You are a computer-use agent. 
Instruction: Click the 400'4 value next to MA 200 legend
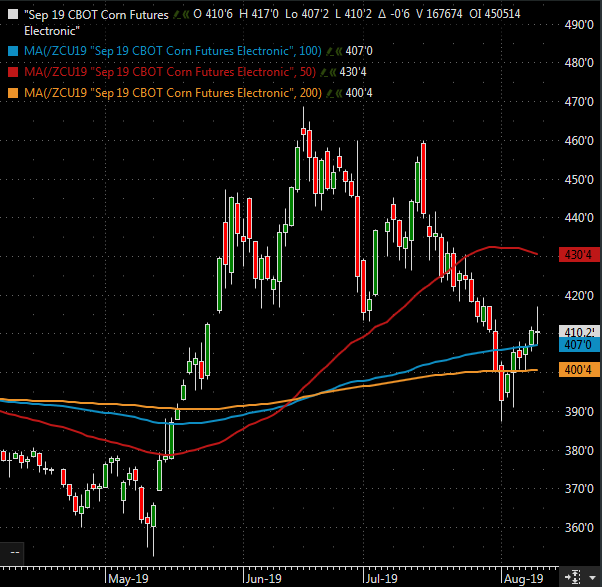click(x=359, y=93)
